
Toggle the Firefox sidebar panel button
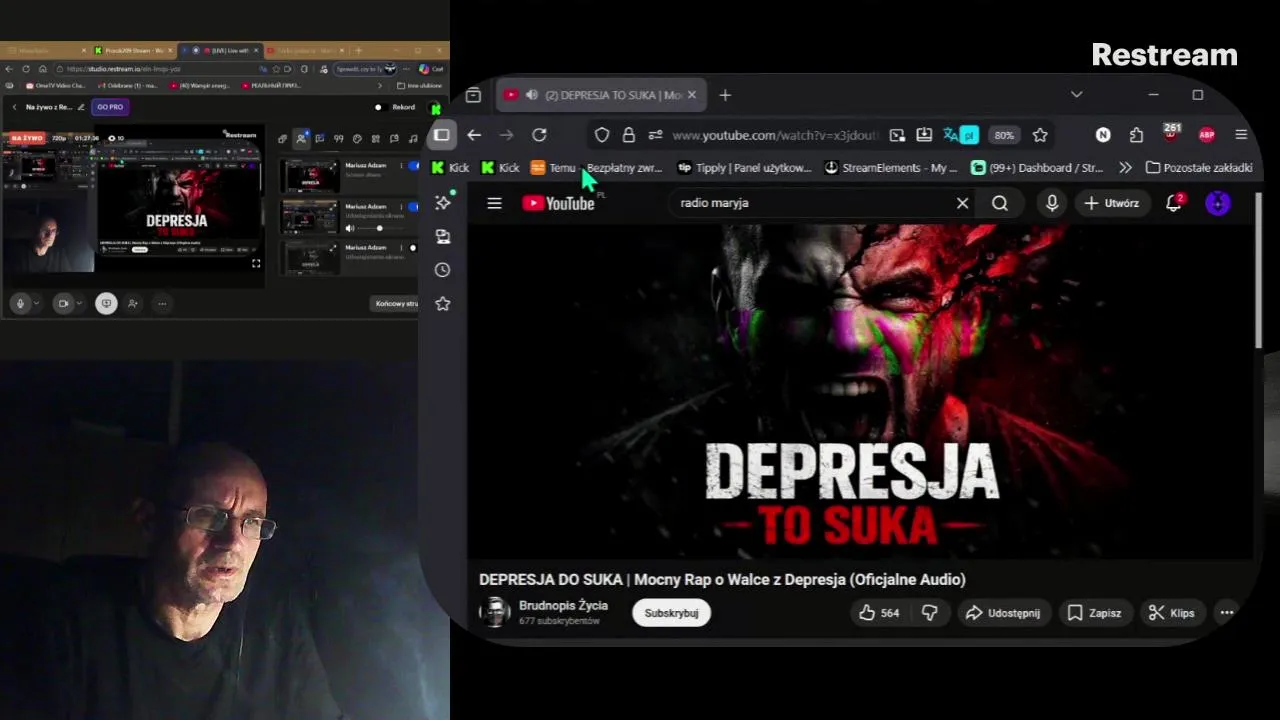(441, 135)
